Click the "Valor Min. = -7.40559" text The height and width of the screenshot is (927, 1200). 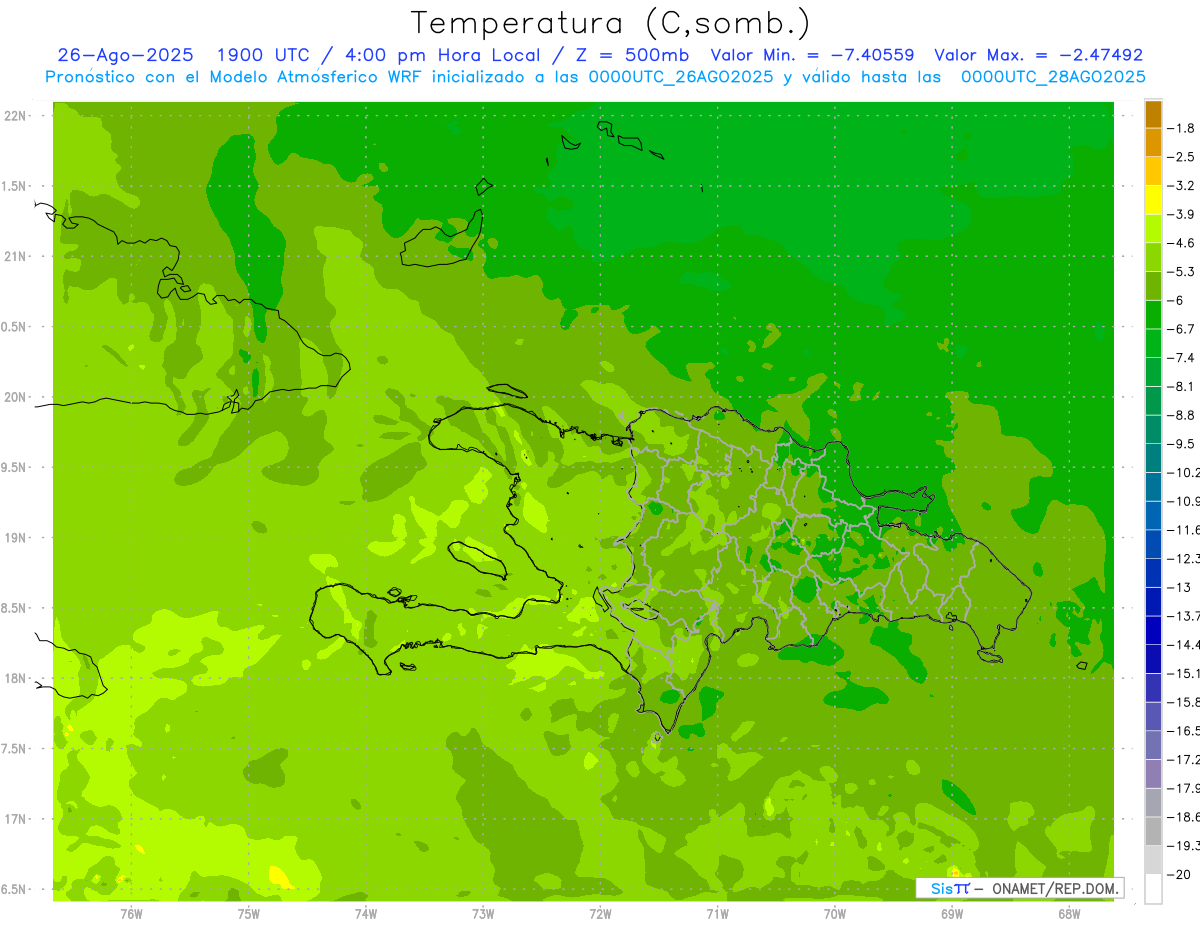(x=812, y=56)
